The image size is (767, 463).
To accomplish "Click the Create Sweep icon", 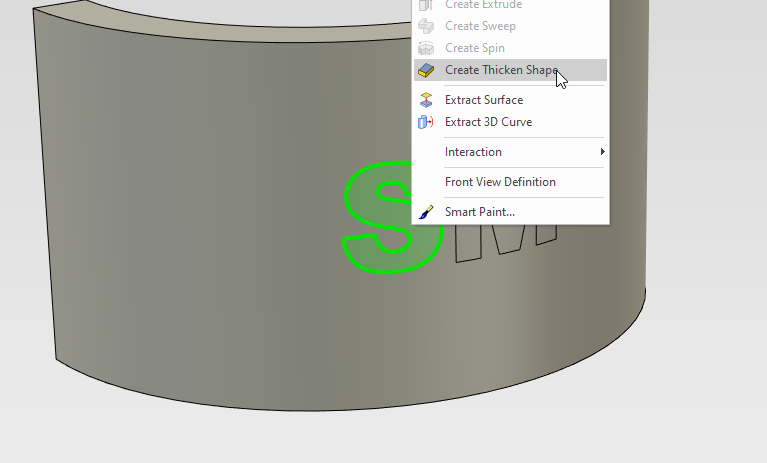I will [426, 26].
